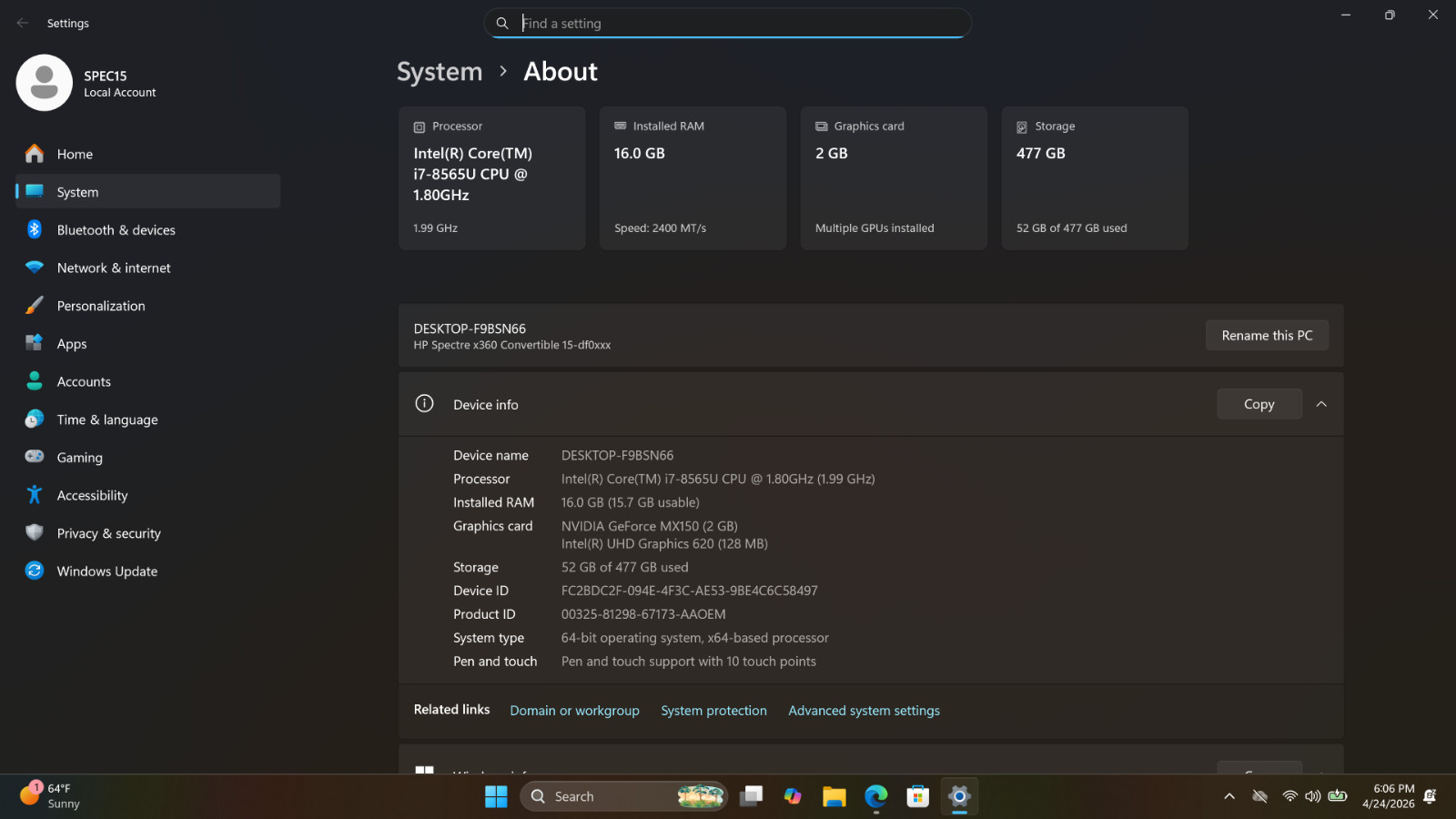Screen dimensions: 1456x819
Task: Open Personalization settings
Action: [x=147, y=306]
